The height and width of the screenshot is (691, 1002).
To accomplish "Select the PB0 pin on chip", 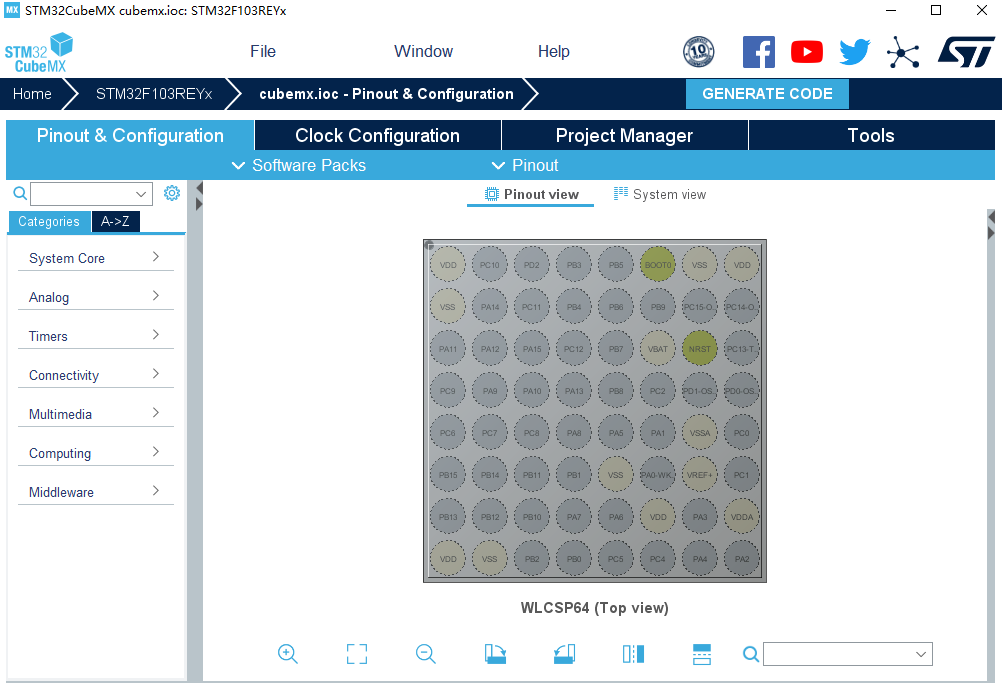I will (574, 559).
